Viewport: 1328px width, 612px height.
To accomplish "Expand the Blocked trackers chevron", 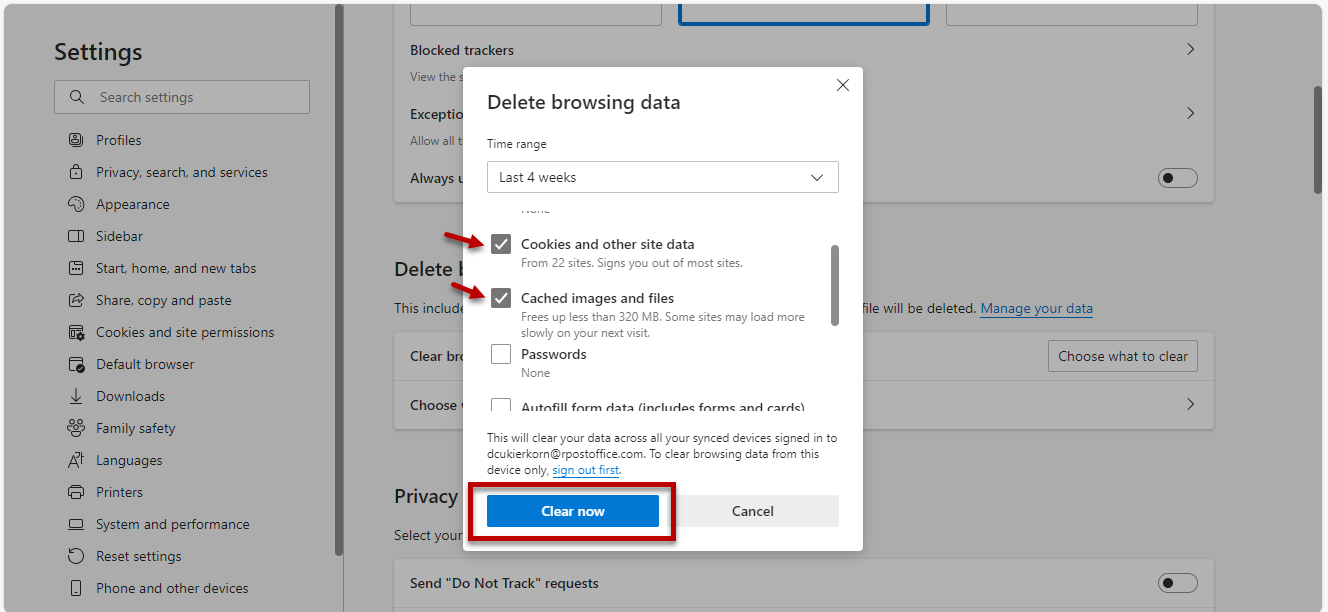I will pos(1190,49).
